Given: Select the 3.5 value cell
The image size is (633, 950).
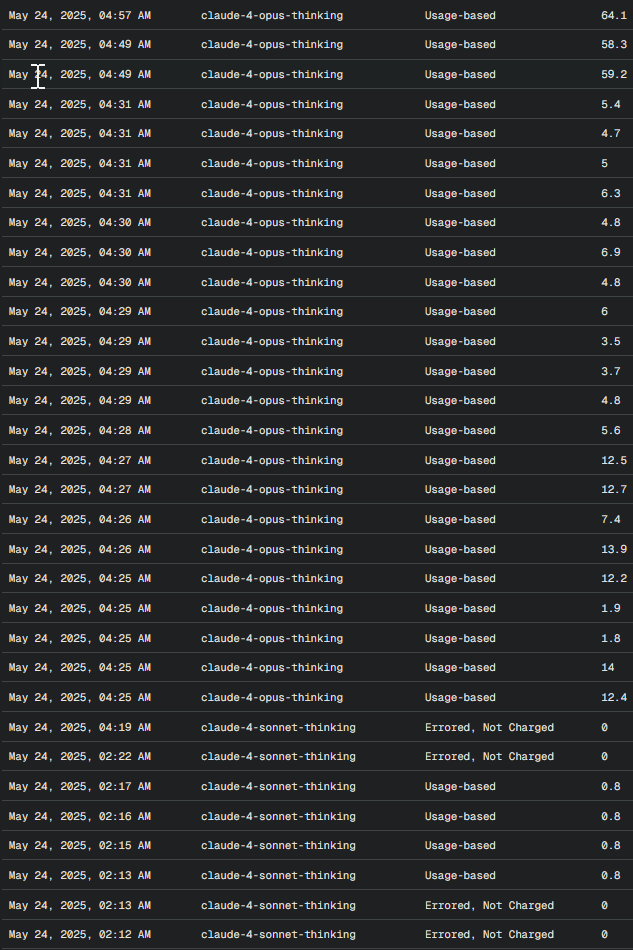Looking at the screenshot, I should pos(611,341).
